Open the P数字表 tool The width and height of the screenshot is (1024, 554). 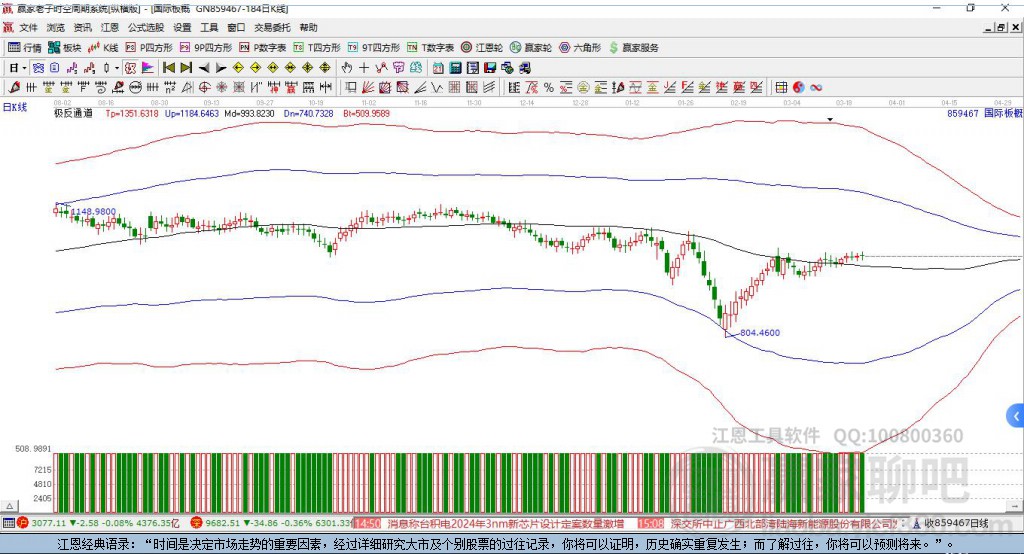point(263,48)
